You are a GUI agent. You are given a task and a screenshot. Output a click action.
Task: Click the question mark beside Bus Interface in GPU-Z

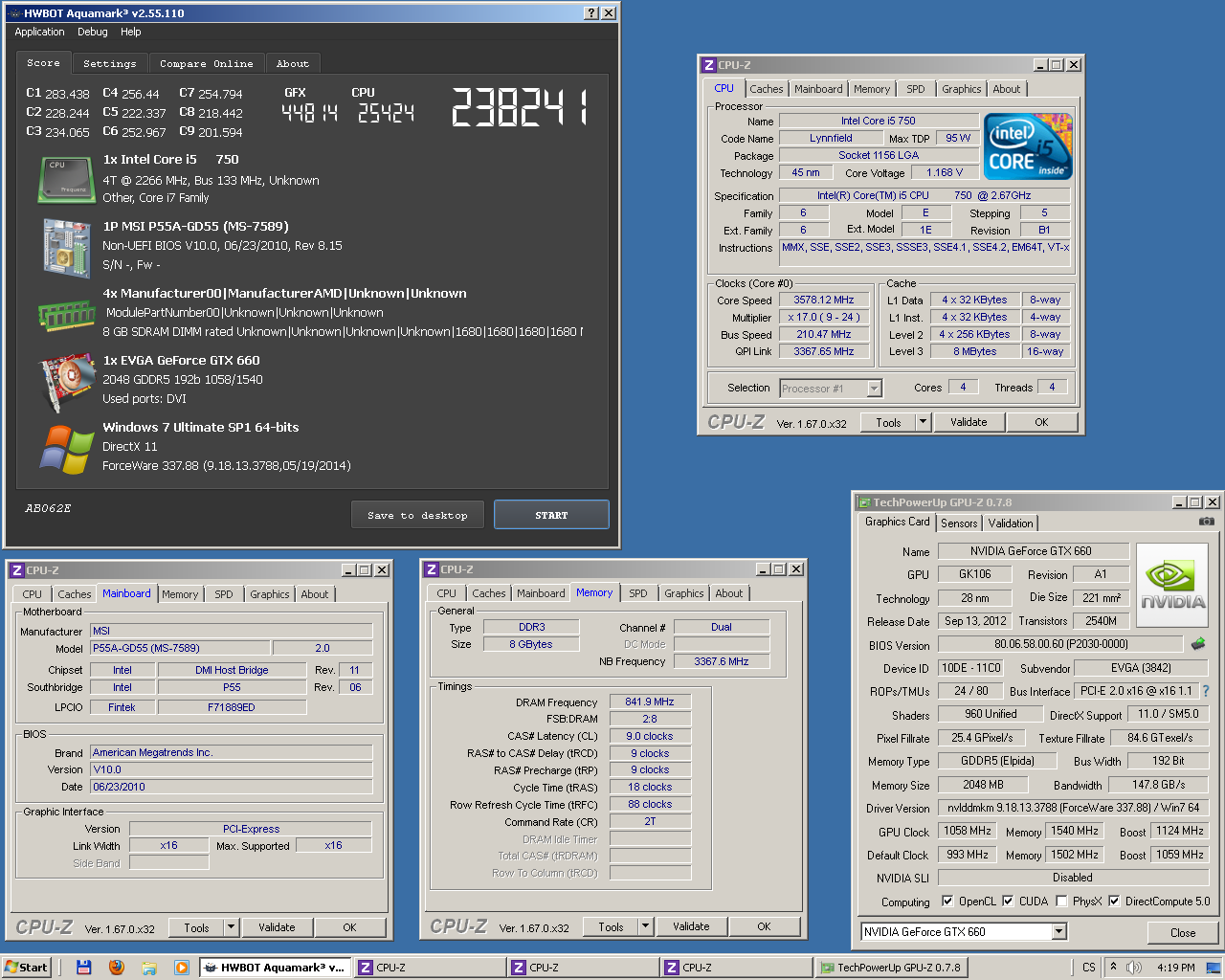point(1206,691)
